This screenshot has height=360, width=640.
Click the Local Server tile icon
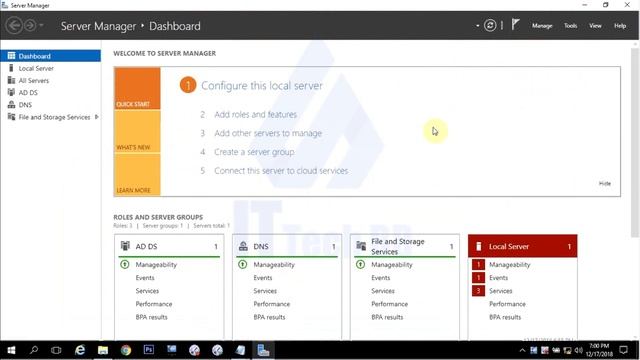(479, 247)
